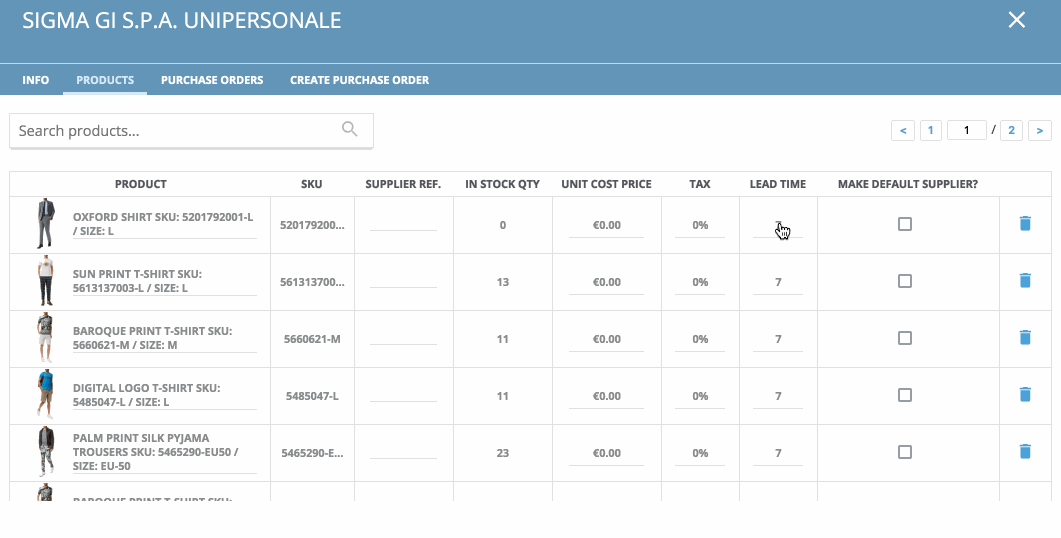Select the Products tab
Viewport: 1061px width, 538px height.
[105, 80]
